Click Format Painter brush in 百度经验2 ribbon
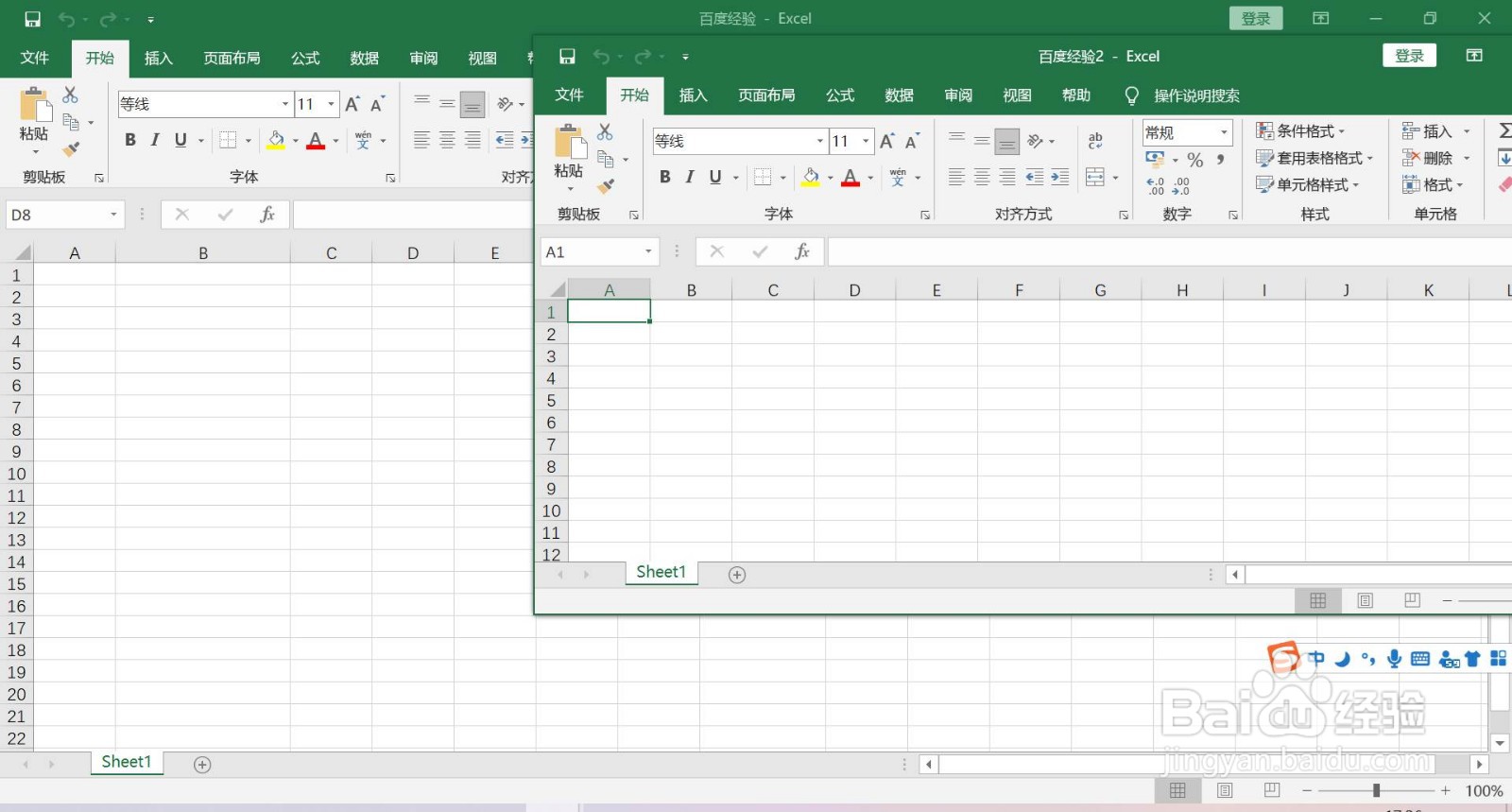 coord(606,186)
